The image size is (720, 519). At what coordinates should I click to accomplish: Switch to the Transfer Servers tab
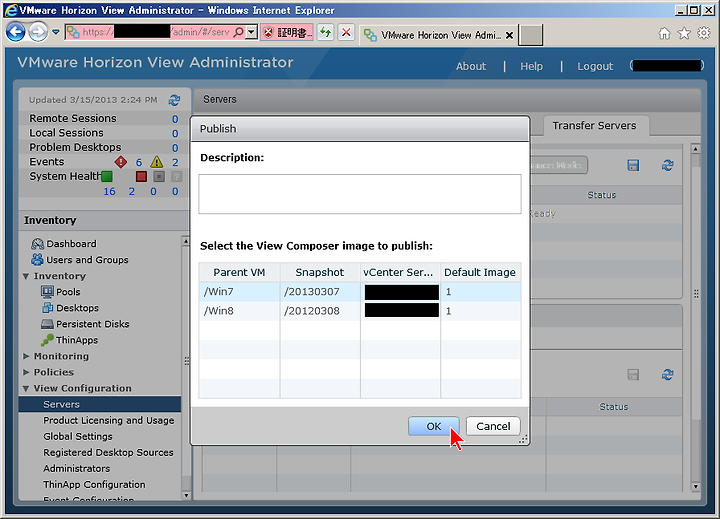(x=594, y=125)
